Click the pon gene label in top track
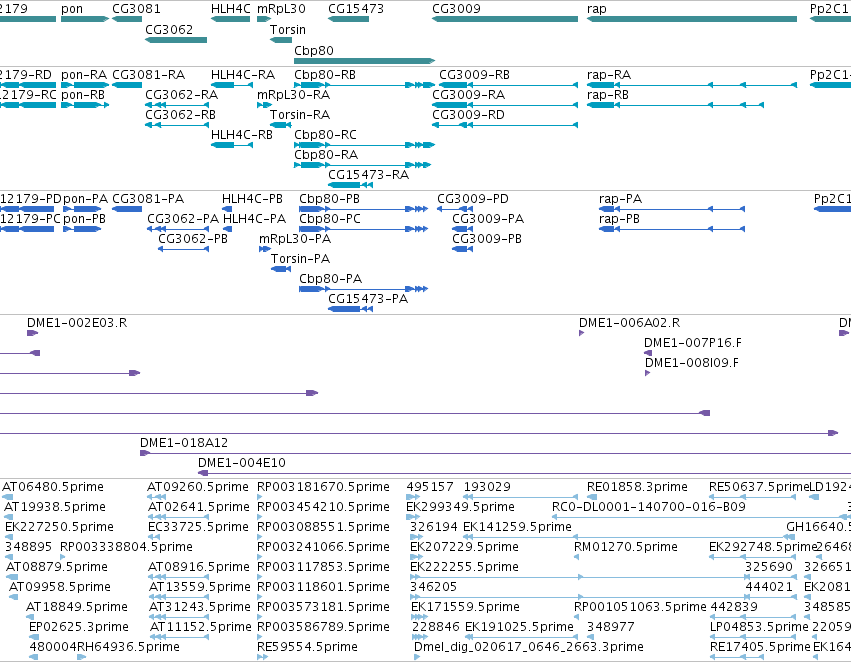This screenshot has width=851, height=662. point(72,9)
